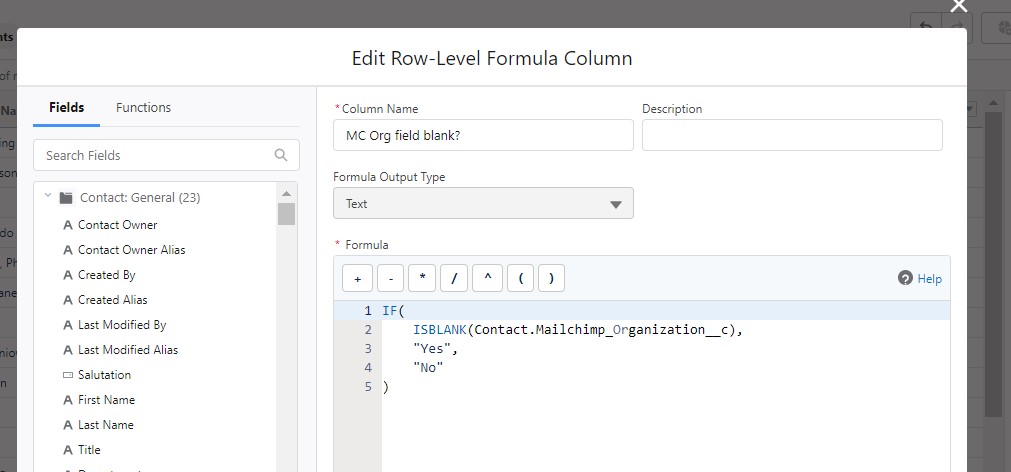Click the Search Fields input box
This screenshot has width=1011, height=472.
pos(166,155)
